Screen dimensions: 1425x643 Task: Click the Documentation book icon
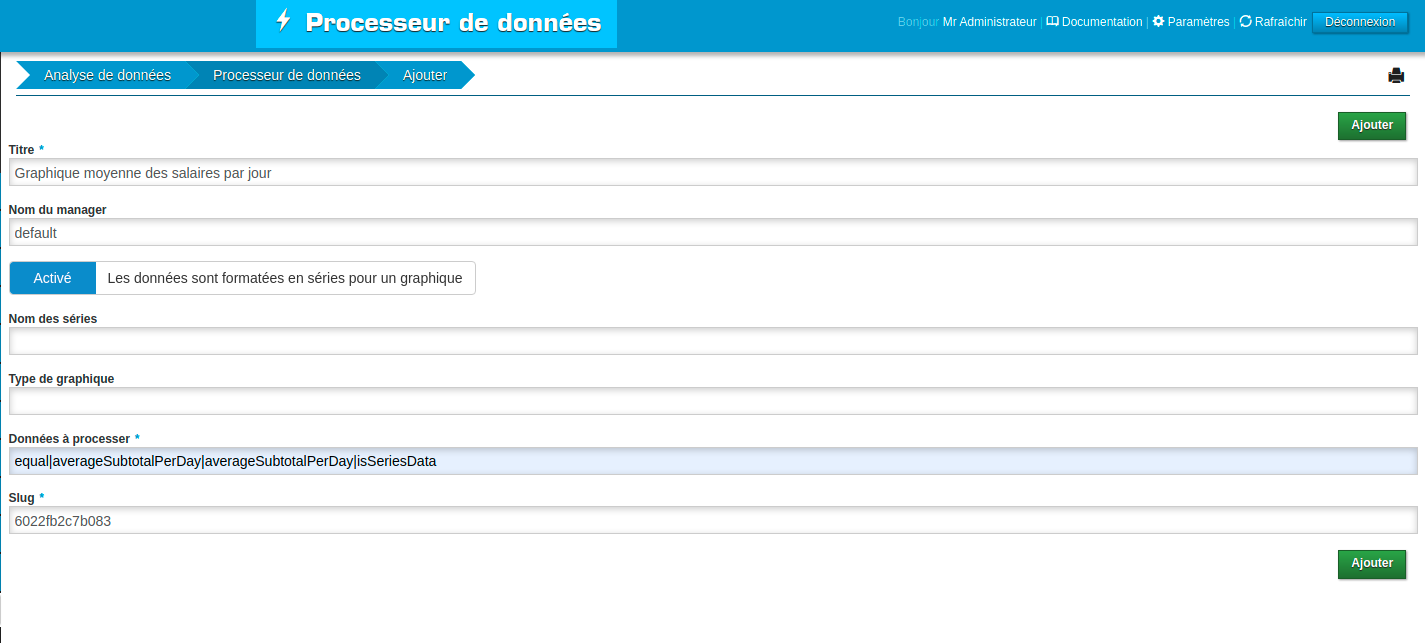pos(1052,21)
